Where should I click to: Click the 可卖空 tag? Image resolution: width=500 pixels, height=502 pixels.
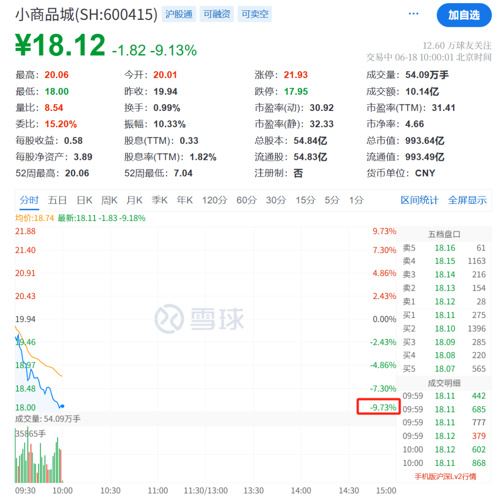point(255,14)
